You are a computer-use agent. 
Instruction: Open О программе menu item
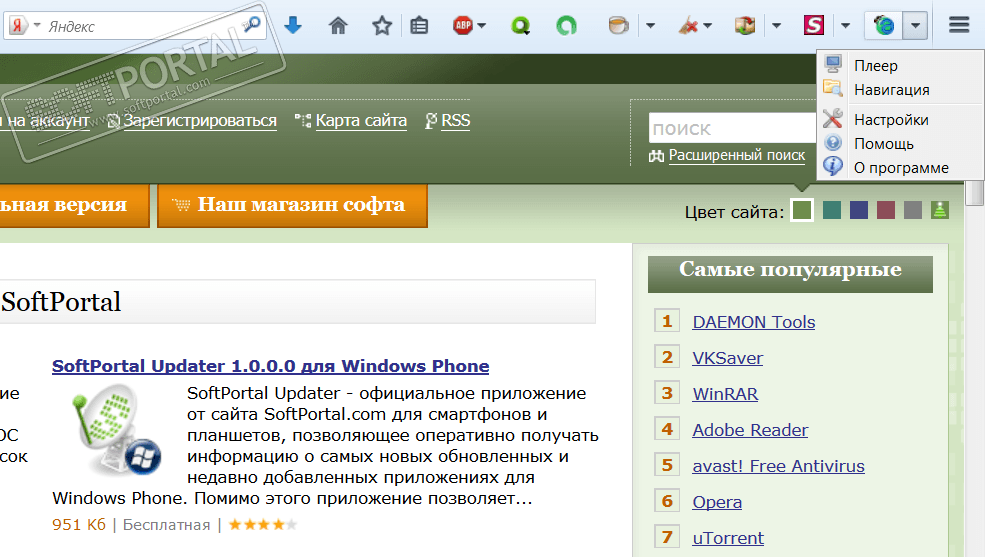[x=900, y=168]
